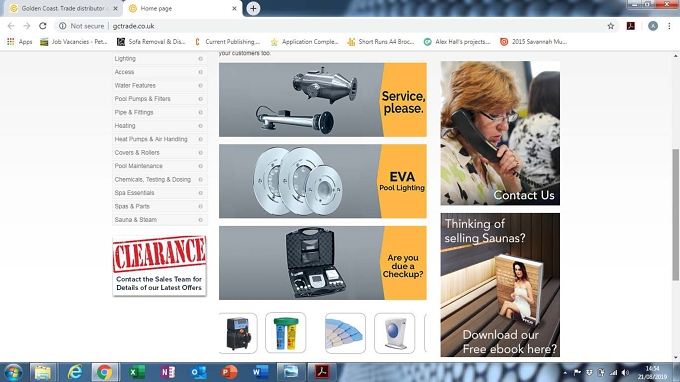Click the Are you due a Checkup banner
The height and width of the screenshot is (382, 680).
point(323,263)
